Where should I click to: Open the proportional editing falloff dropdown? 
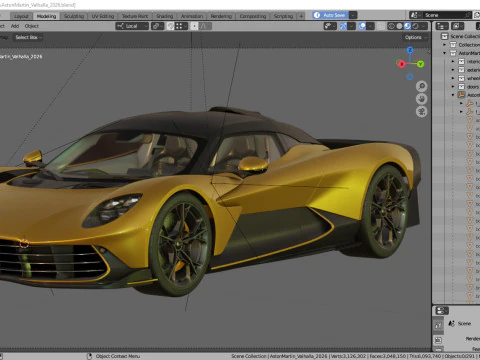pyautogui.click(x=205, y=26)
